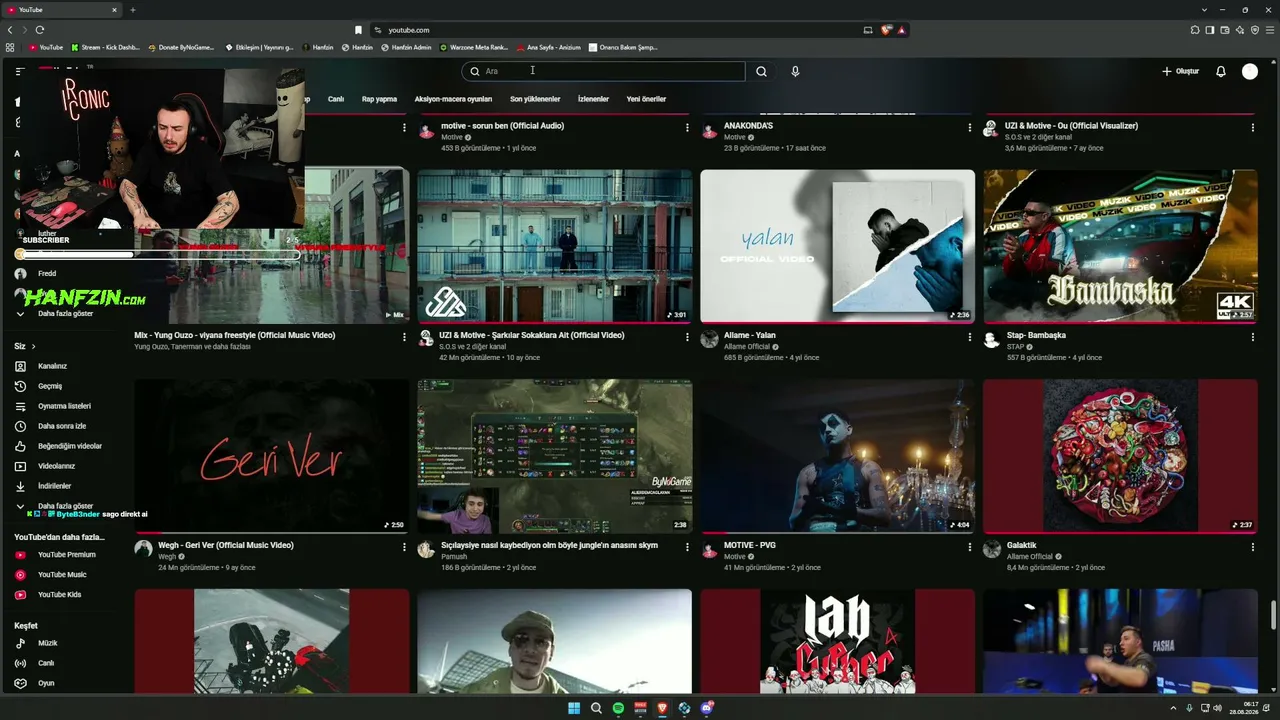Select the Aksiyon-macera oyunları chip
1280x720 pixels.
tap(453, 99)
